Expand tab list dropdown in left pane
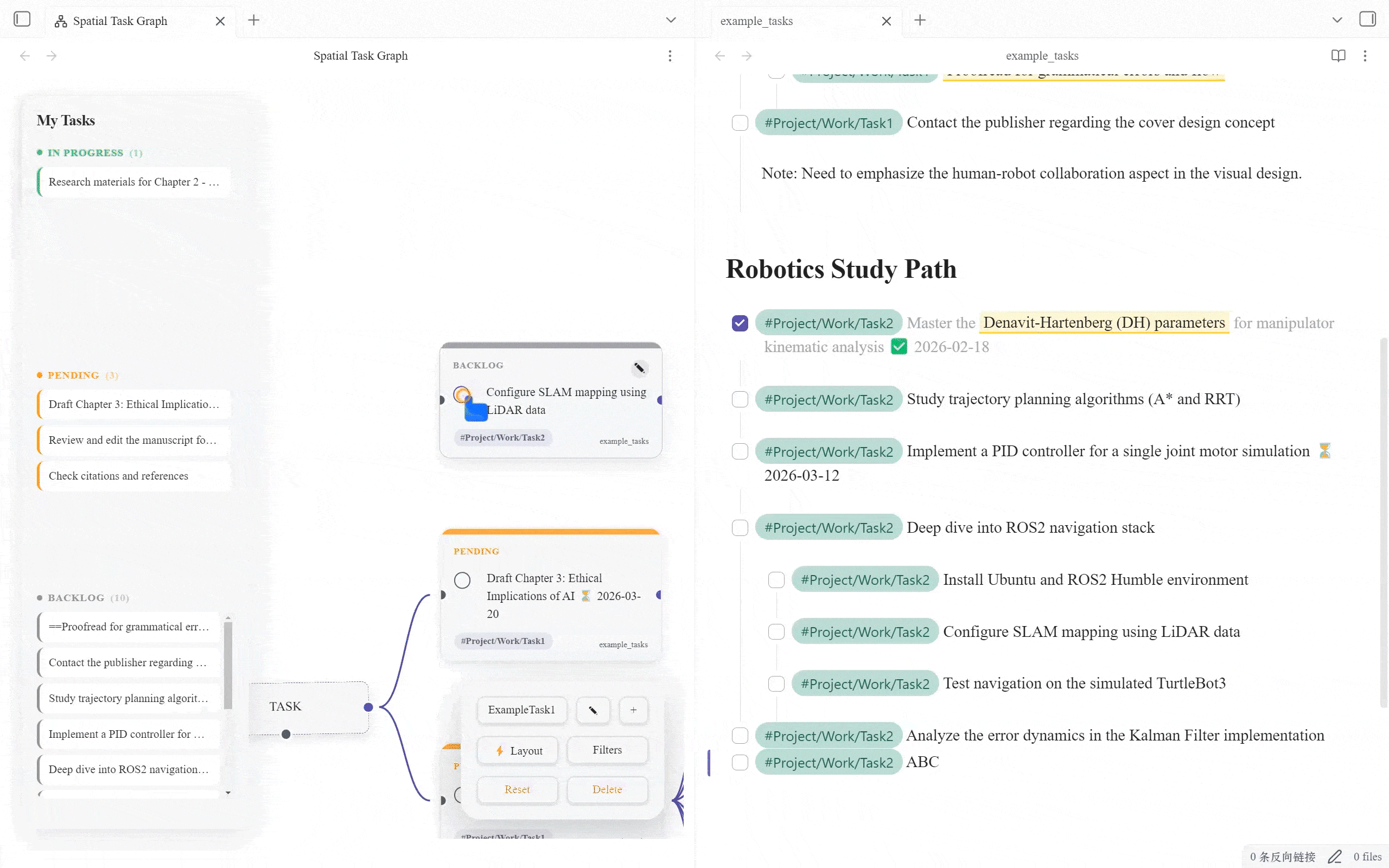 coord(671,21)
